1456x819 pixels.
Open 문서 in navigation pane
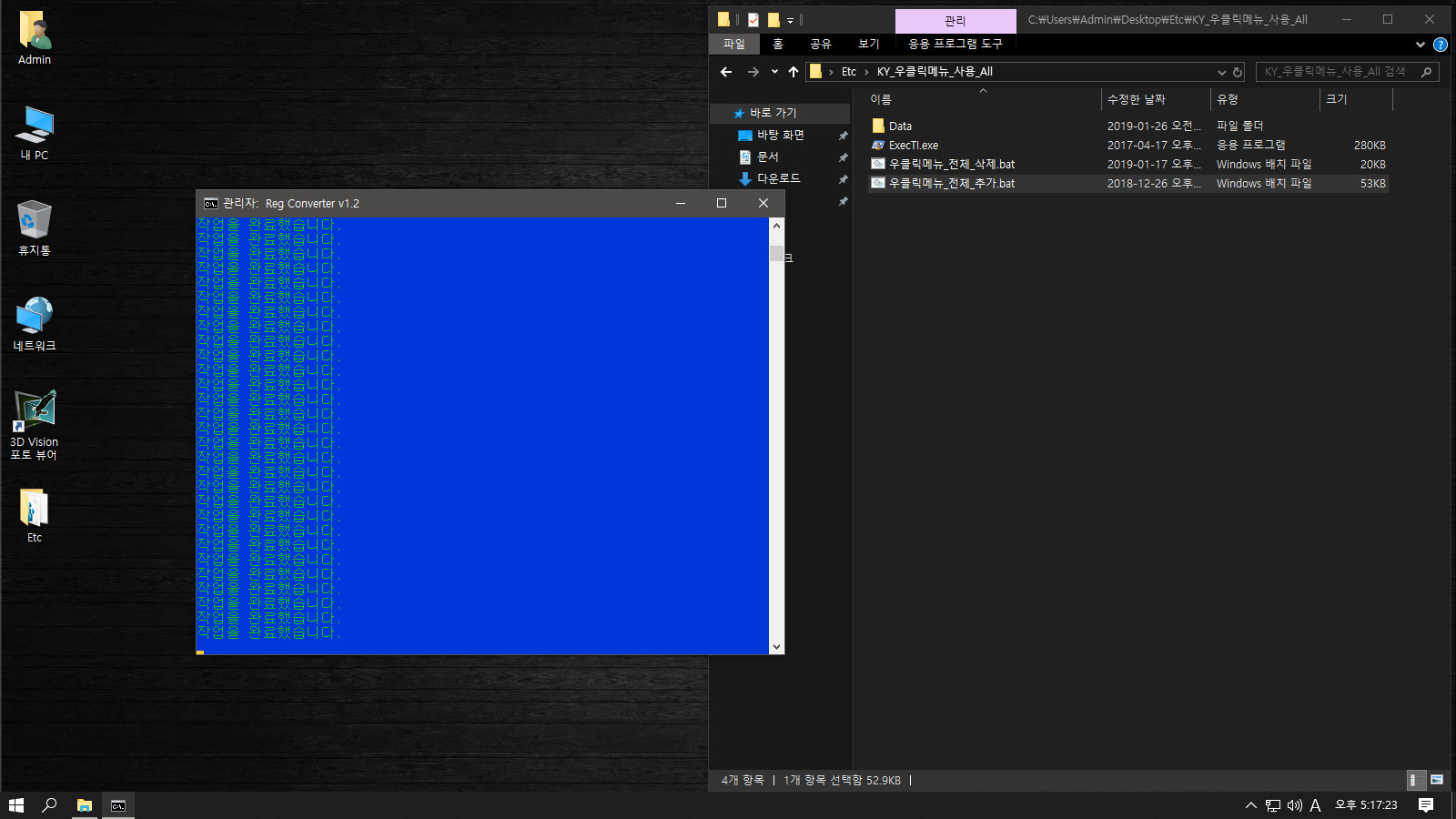tap(768, 157)
